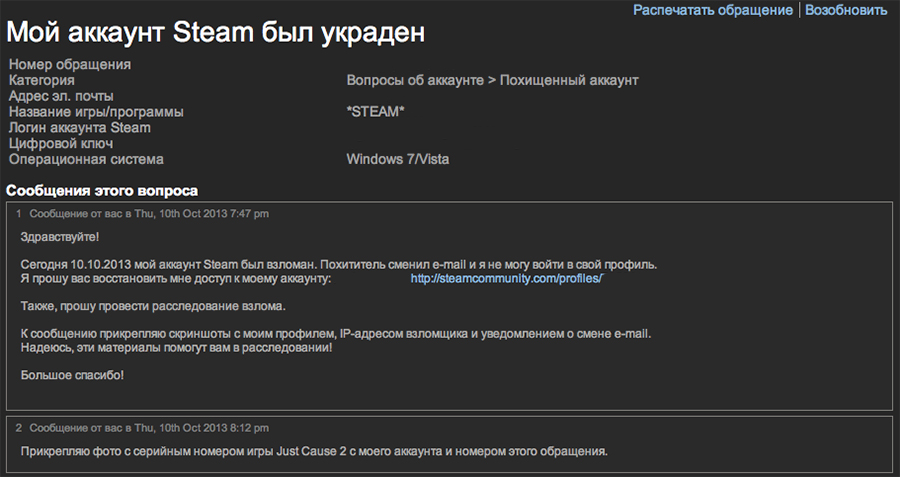
Task: Select the heading 'Мой аккаунт Steam был украден'
Action: click(x=216, y=33)
